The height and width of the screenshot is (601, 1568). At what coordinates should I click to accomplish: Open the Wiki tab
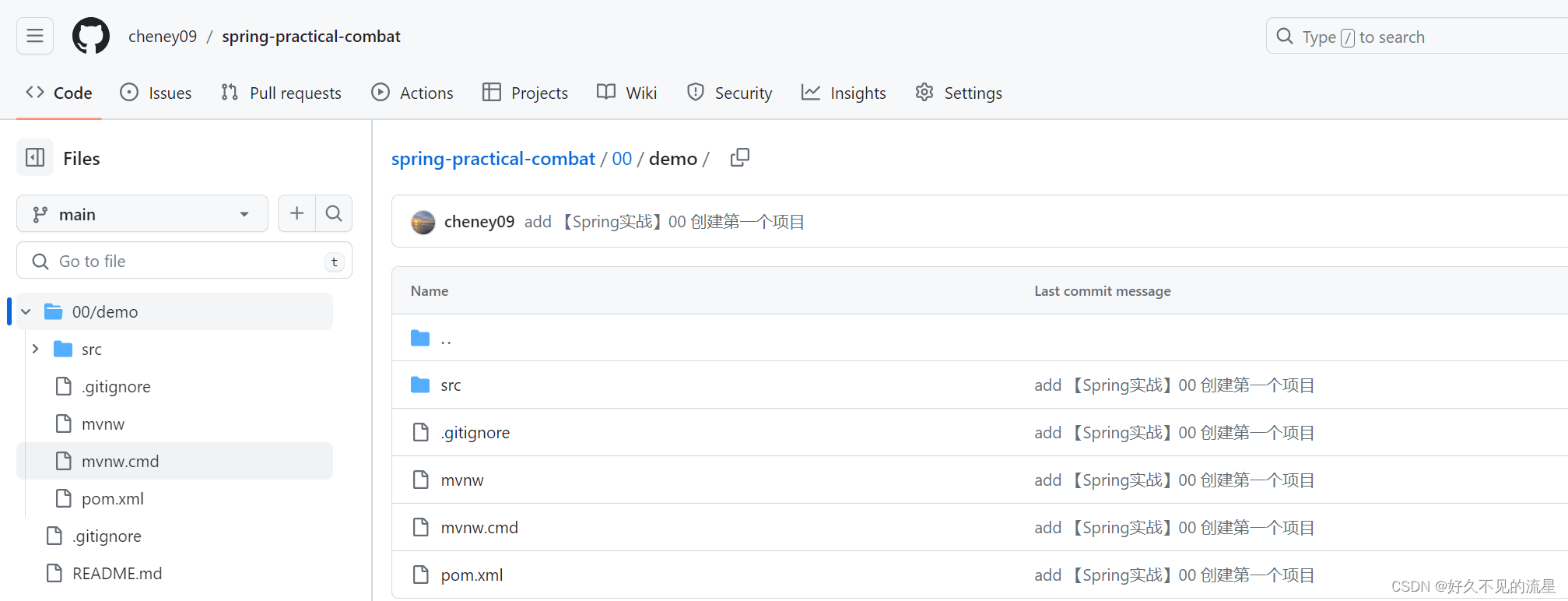pyautogui.click(x=627, y=93)
